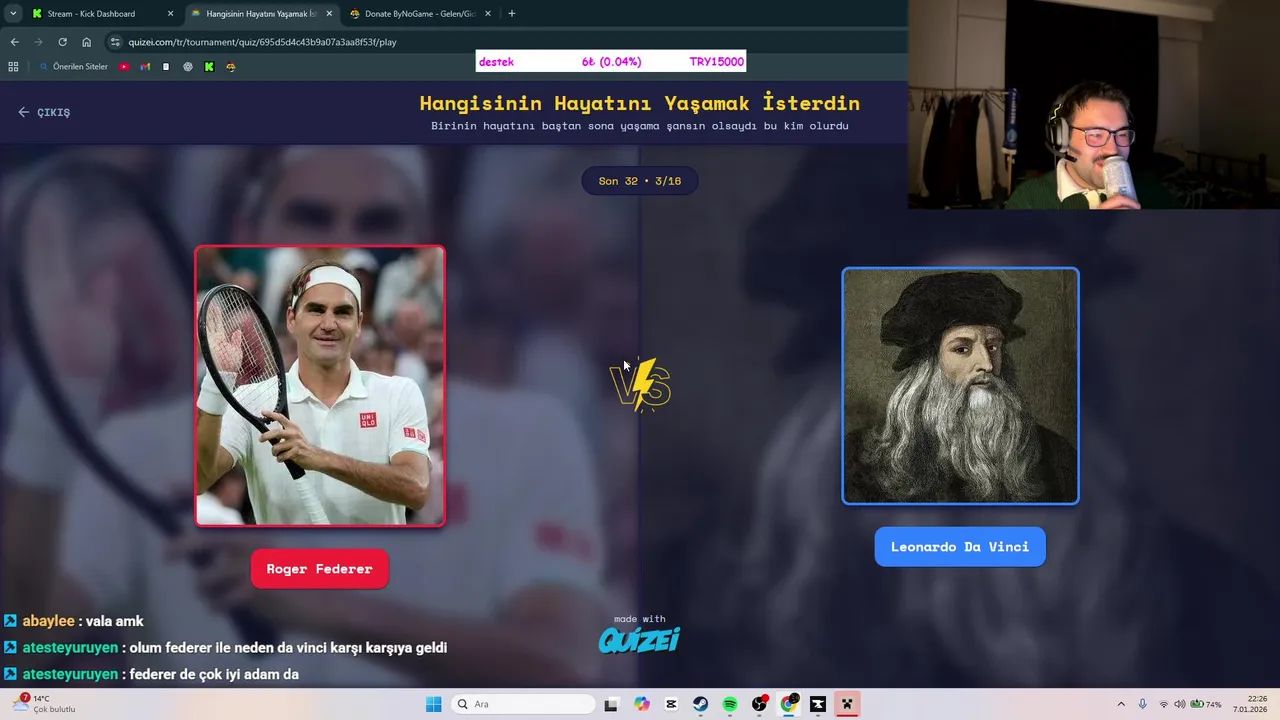This screenshot has width=1280, height=720.
Task: Open the black anvil app on taskbar
Action: [818, 704]
